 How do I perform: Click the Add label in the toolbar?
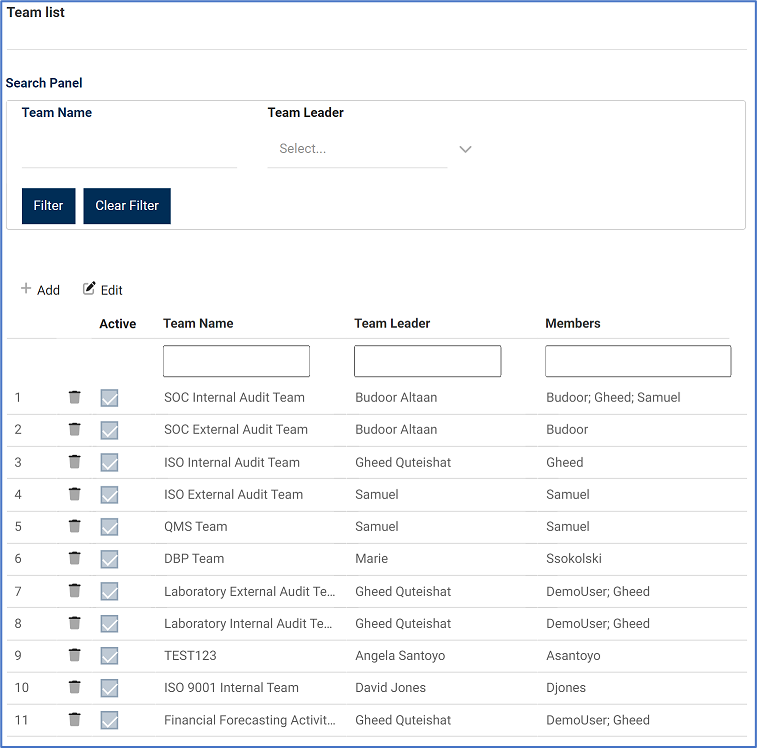click(x=48, y=290)
